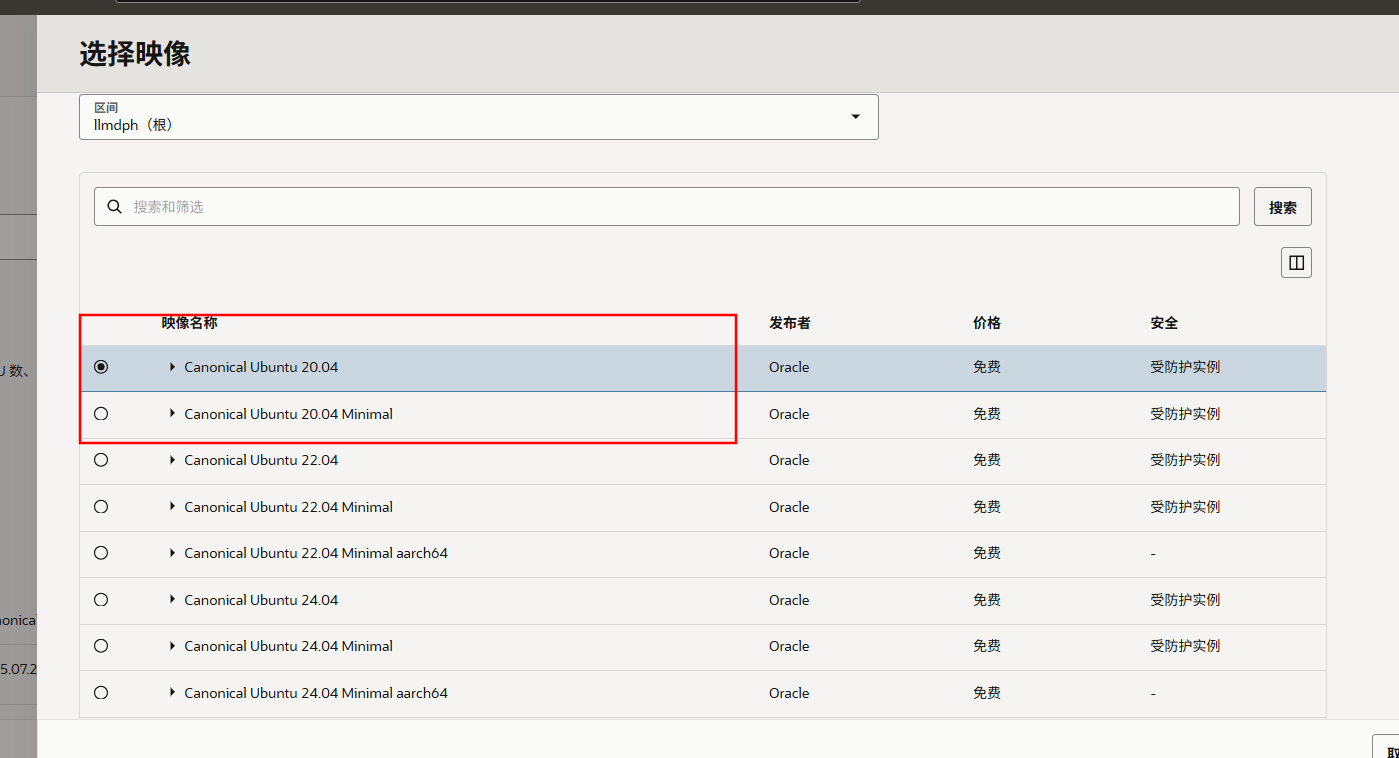Select Canonical Ubuntu 20.04 Minimal radio button

[101, 414]
